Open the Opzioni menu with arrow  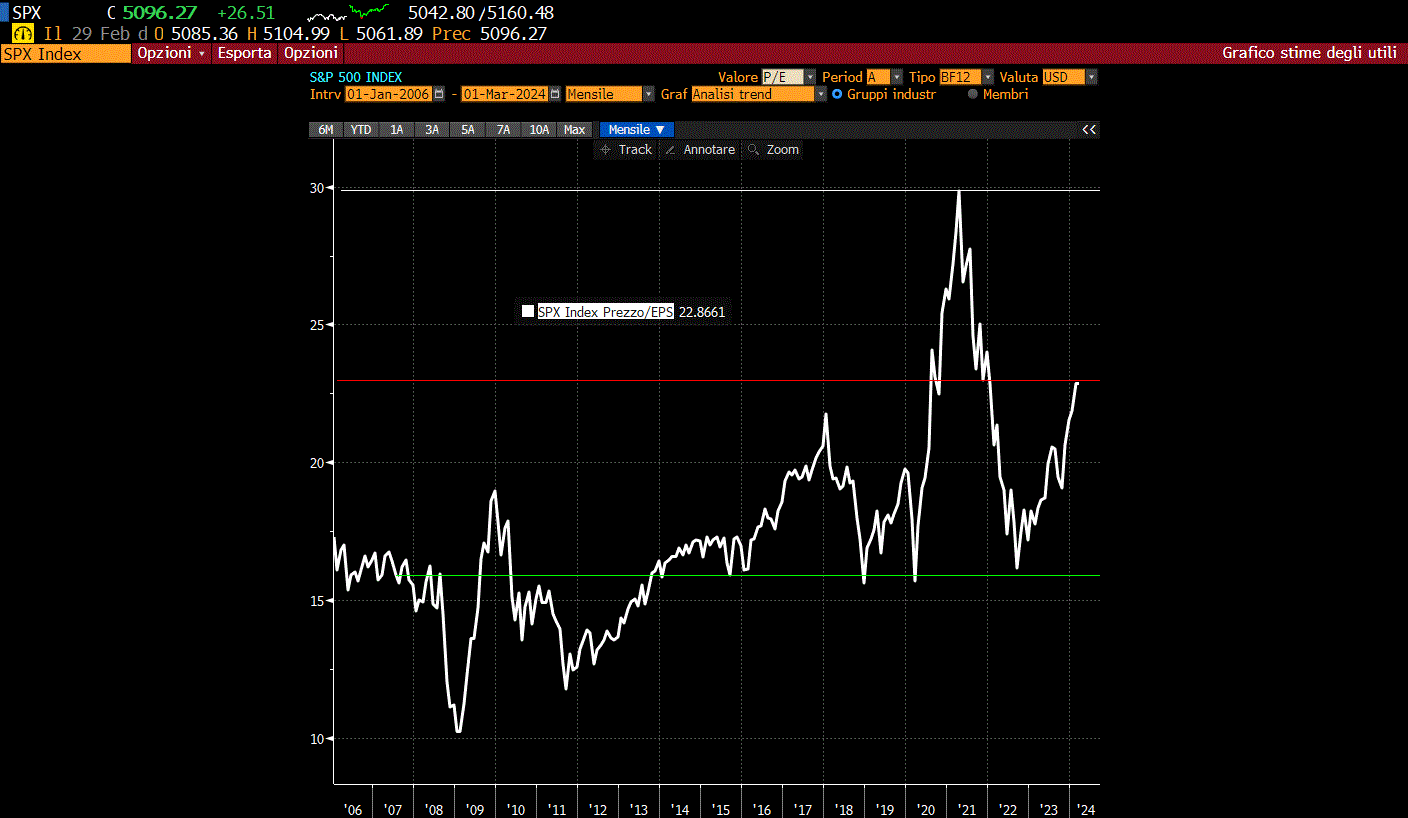(x=171, y=53)
